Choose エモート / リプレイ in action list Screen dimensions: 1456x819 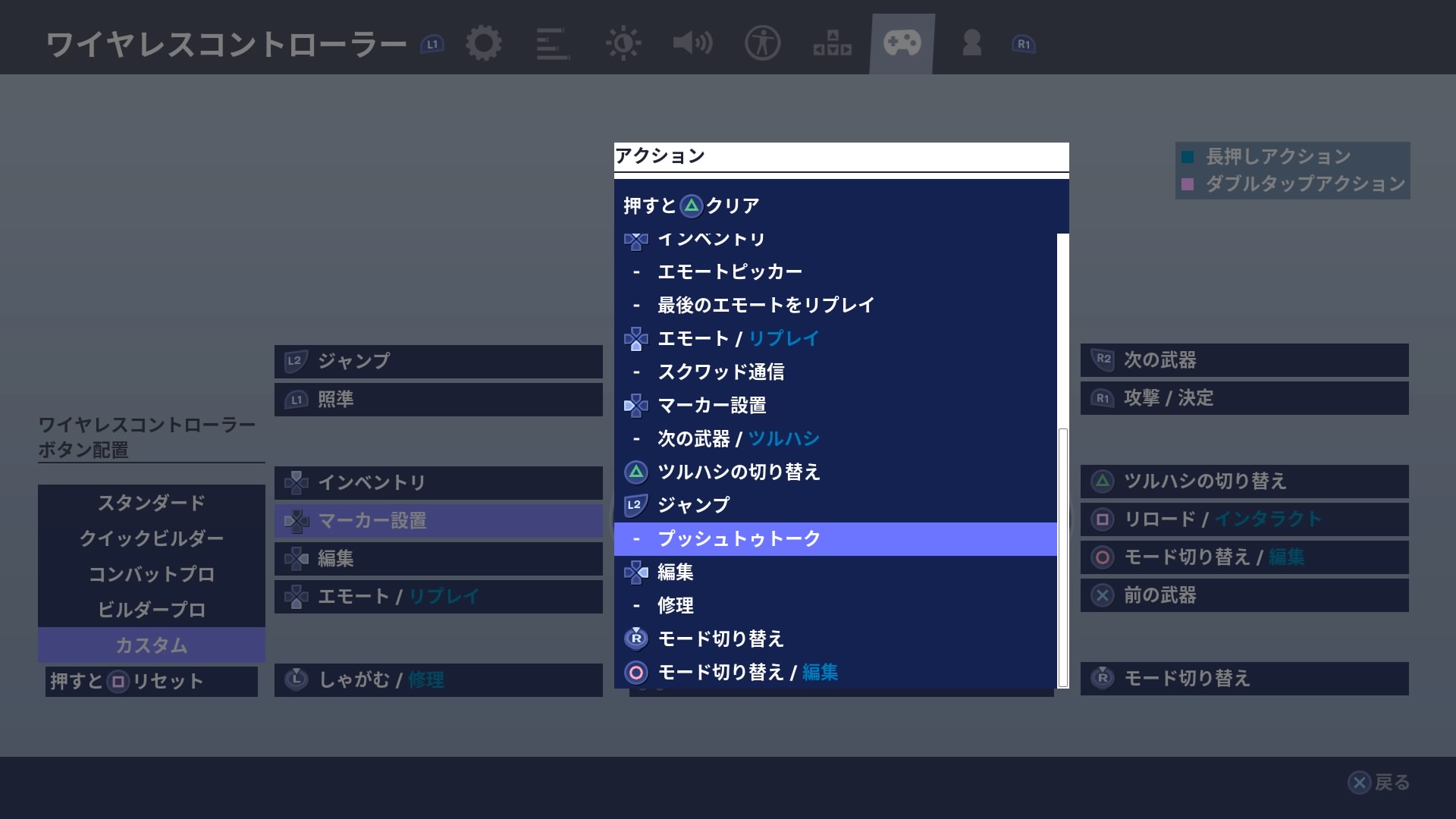click(836, 338)
